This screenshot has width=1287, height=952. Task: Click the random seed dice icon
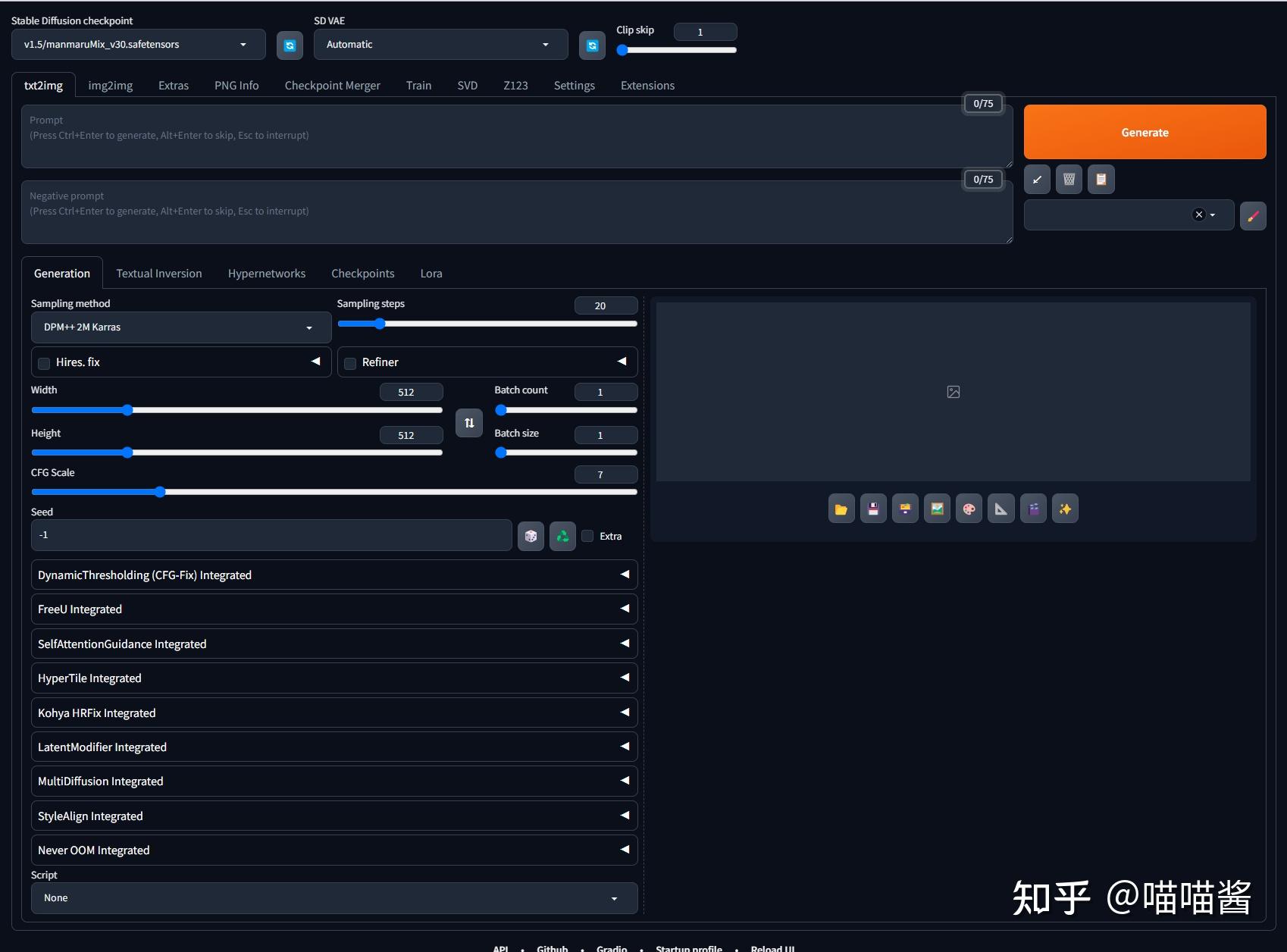(530, 536)
